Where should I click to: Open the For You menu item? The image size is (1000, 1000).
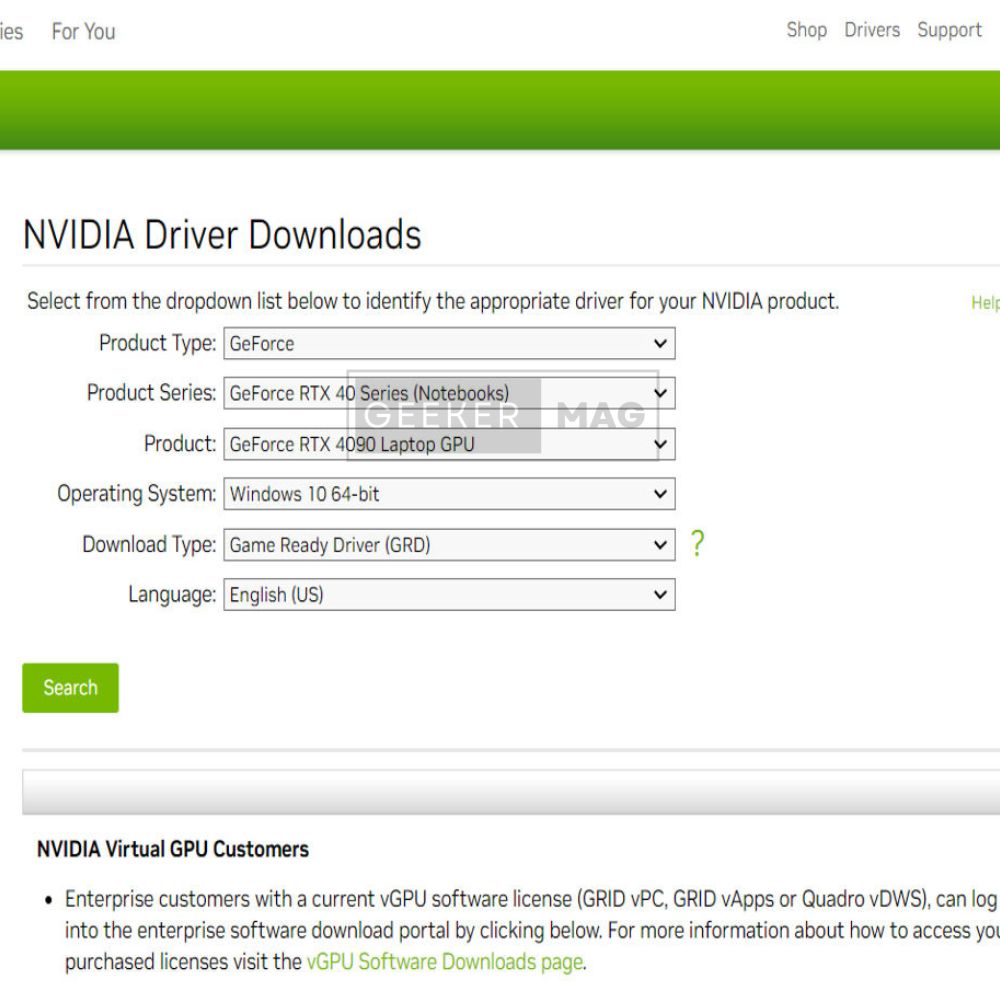tap(84, 31)
